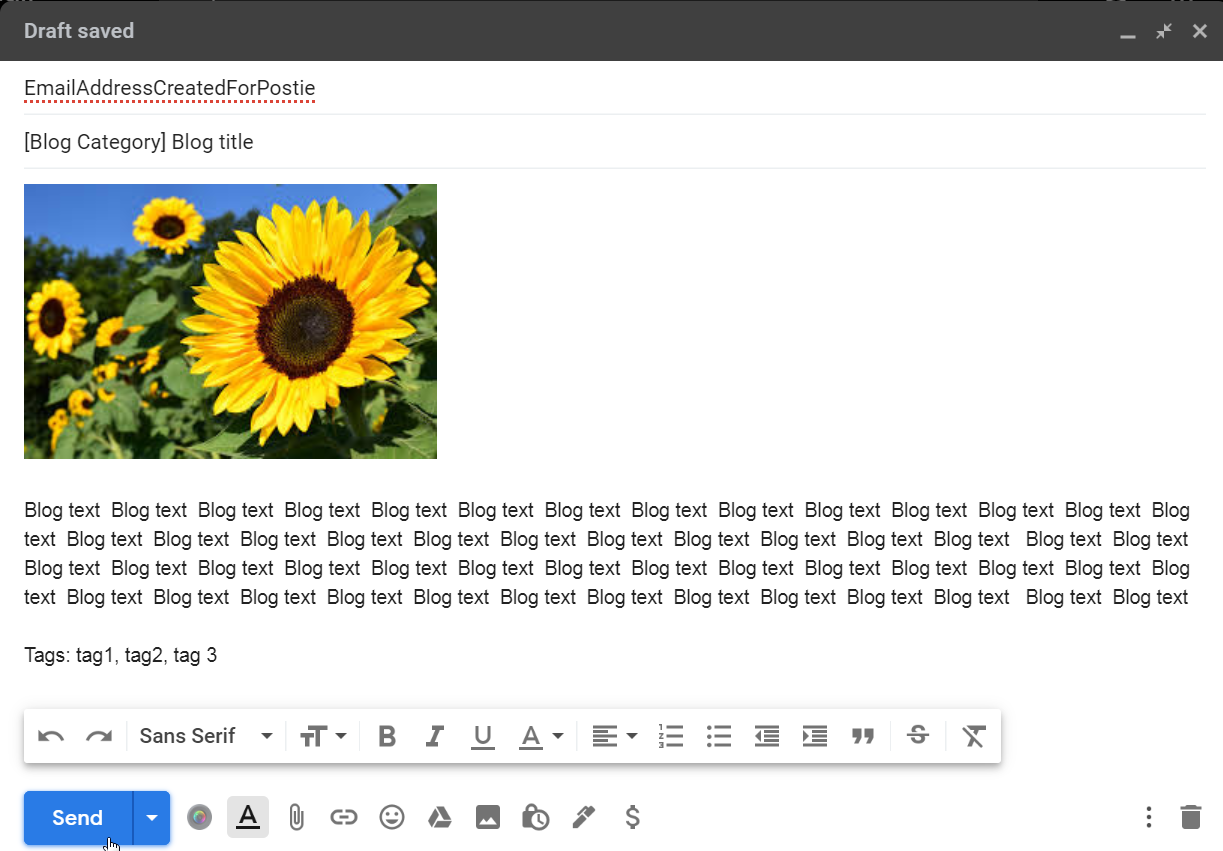Insert a link using the chain icon

click(x=343, y=818)
